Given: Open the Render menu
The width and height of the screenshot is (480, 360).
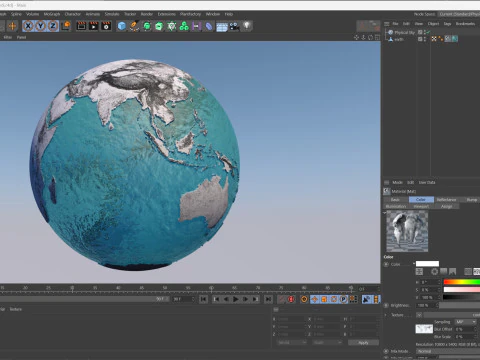Looking at the screenshot, I should click(146, 14).
